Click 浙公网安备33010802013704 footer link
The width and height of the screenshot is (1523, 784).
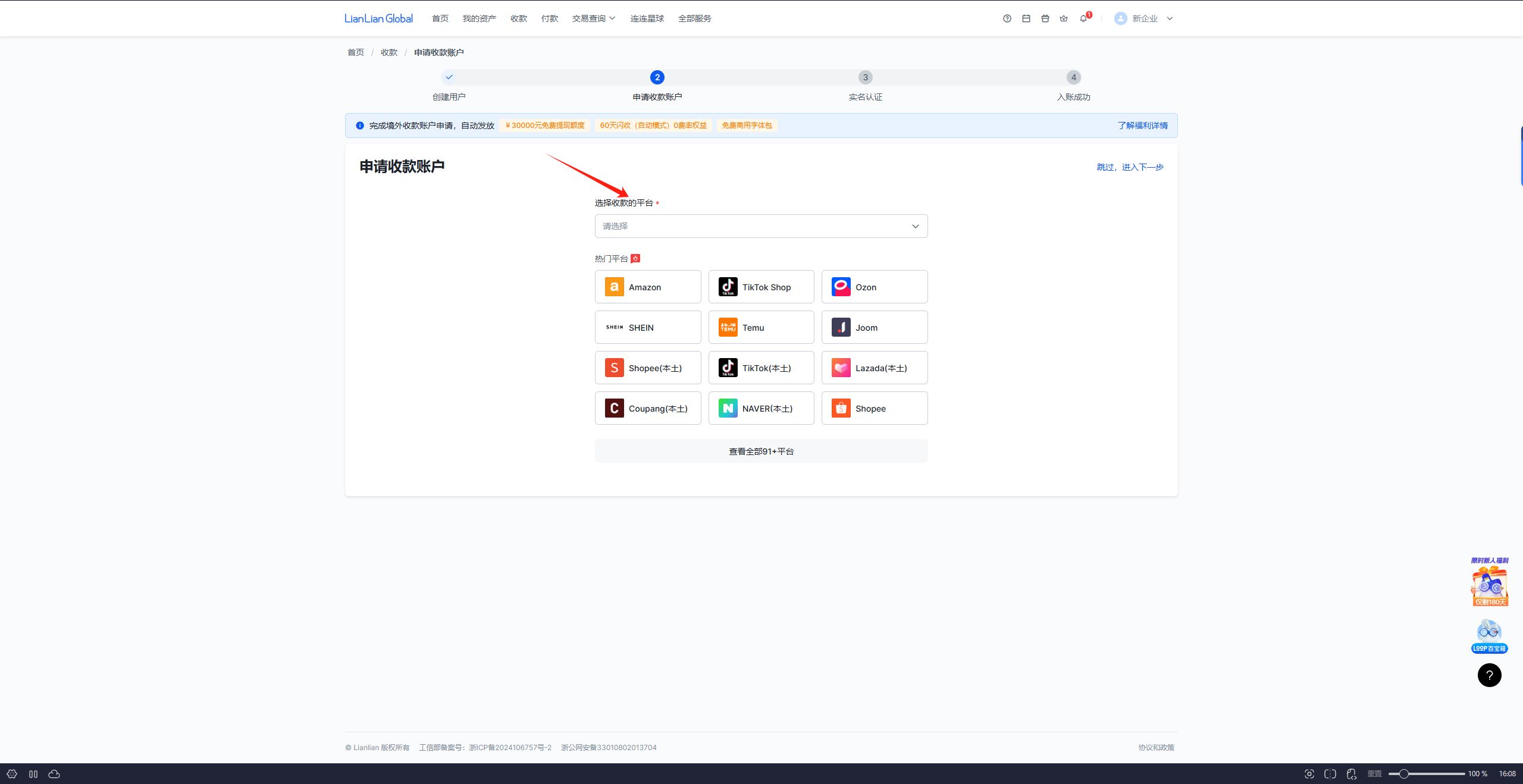[609, 747]
